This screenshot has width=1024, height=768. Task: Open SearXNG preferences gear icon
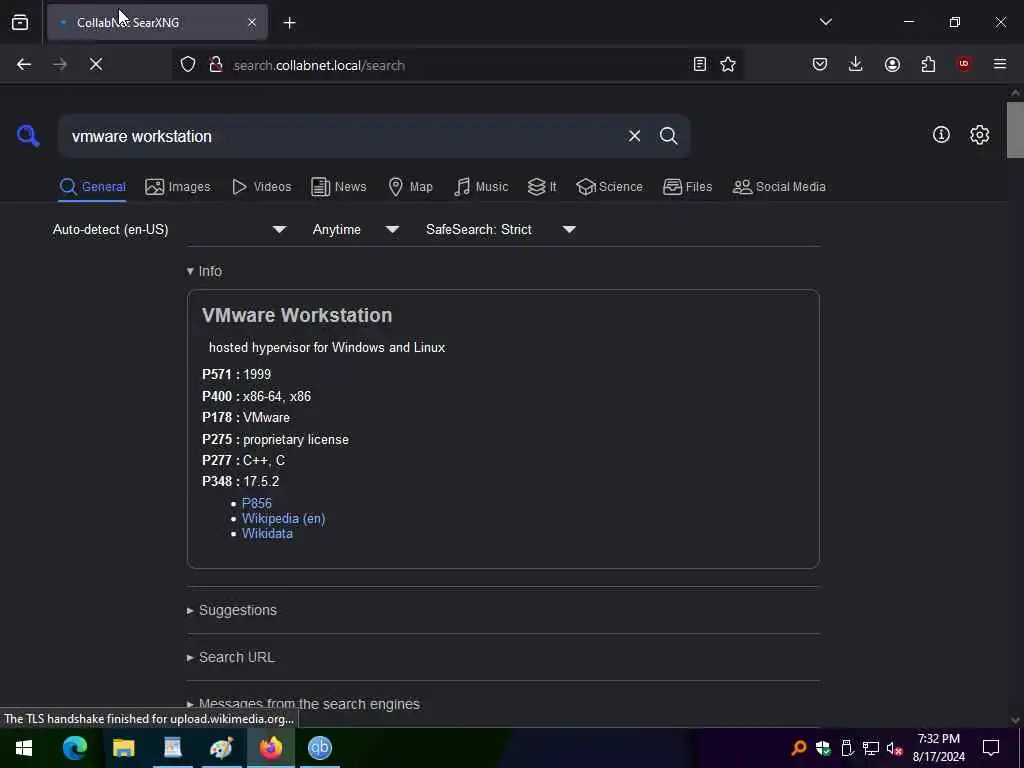[x=979, y=135]
